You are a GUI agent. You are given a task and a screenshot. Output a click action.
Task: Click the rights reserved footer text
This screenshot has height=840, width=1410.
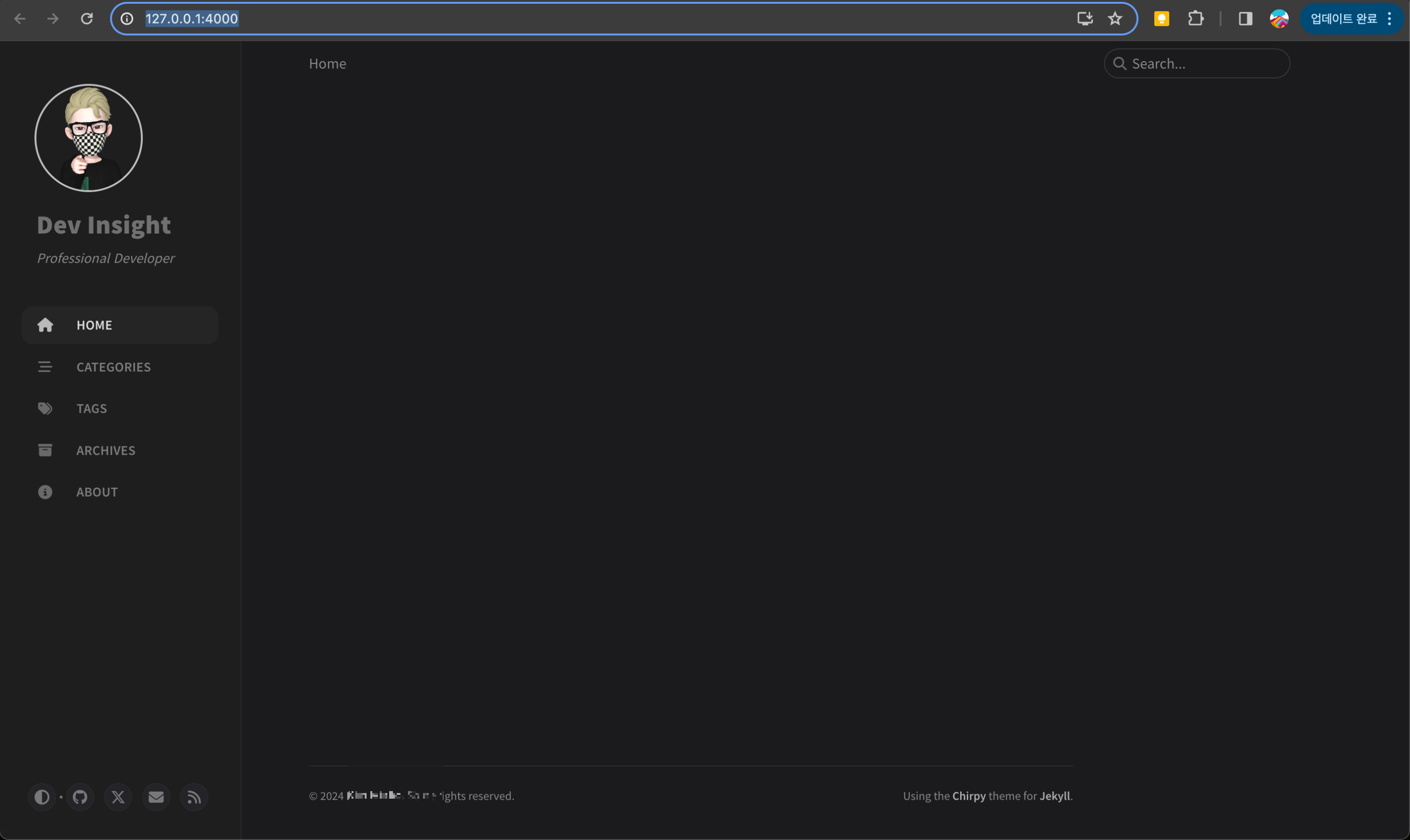(478, 796)
